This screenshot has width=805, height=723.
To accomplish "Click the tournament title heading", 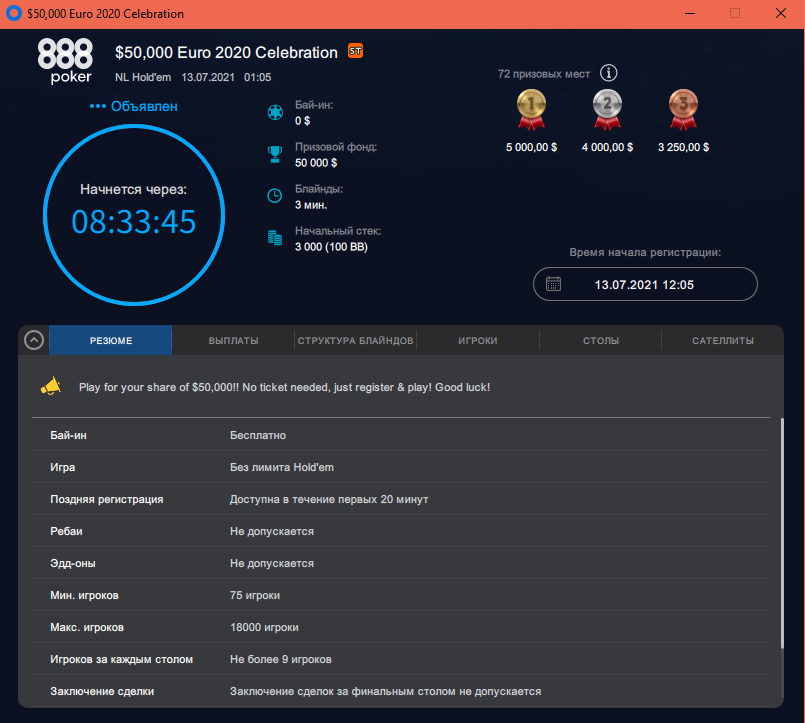I will pos(226,52).
